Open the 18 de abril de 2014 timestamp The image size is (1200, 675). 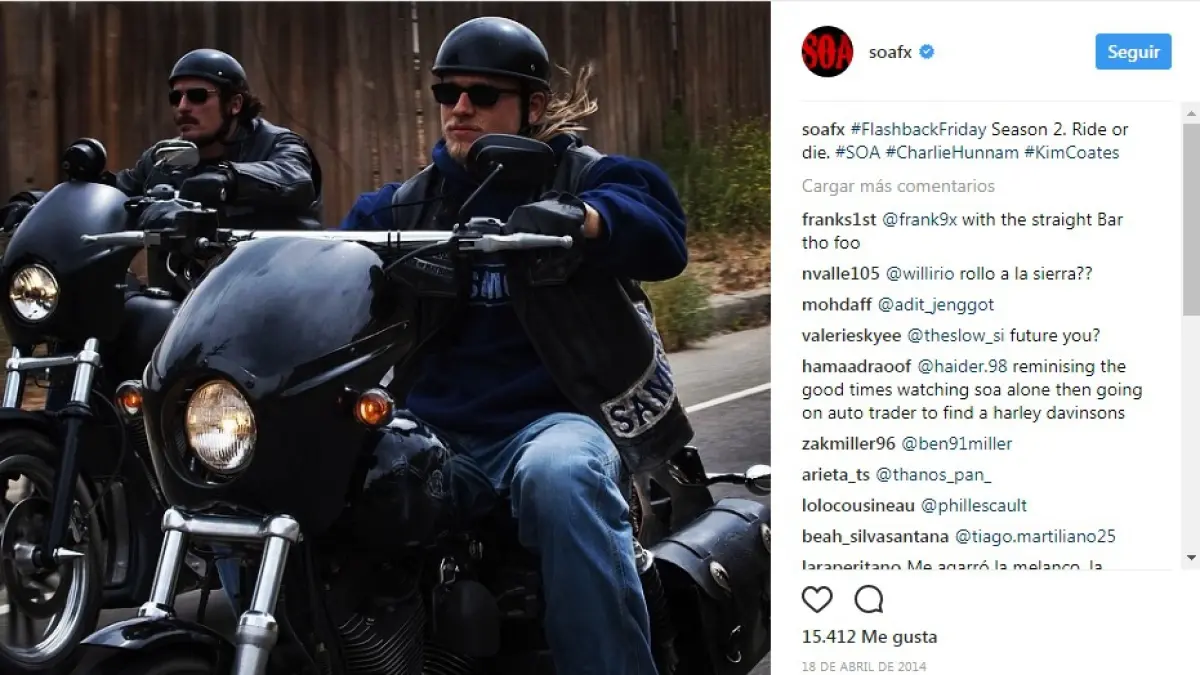pos(864,666)
